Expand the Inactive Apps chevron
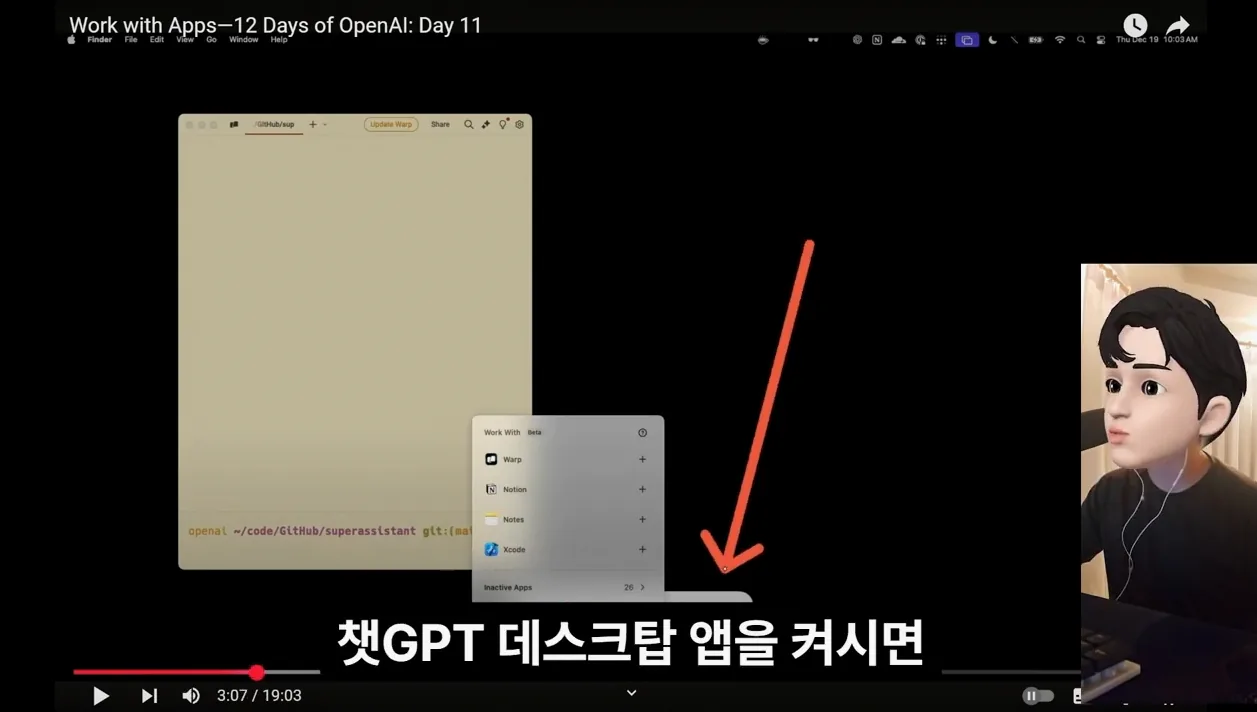 pyautogui.click(x=642, y=588)
